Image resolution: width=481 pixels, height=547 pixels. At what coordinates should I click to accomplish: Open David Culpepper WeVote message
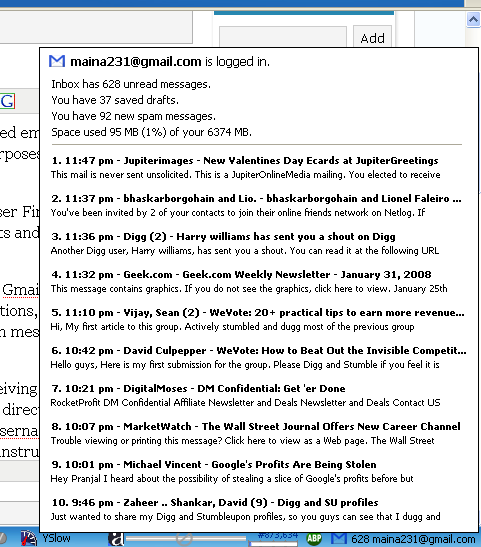tap(258, 351)
